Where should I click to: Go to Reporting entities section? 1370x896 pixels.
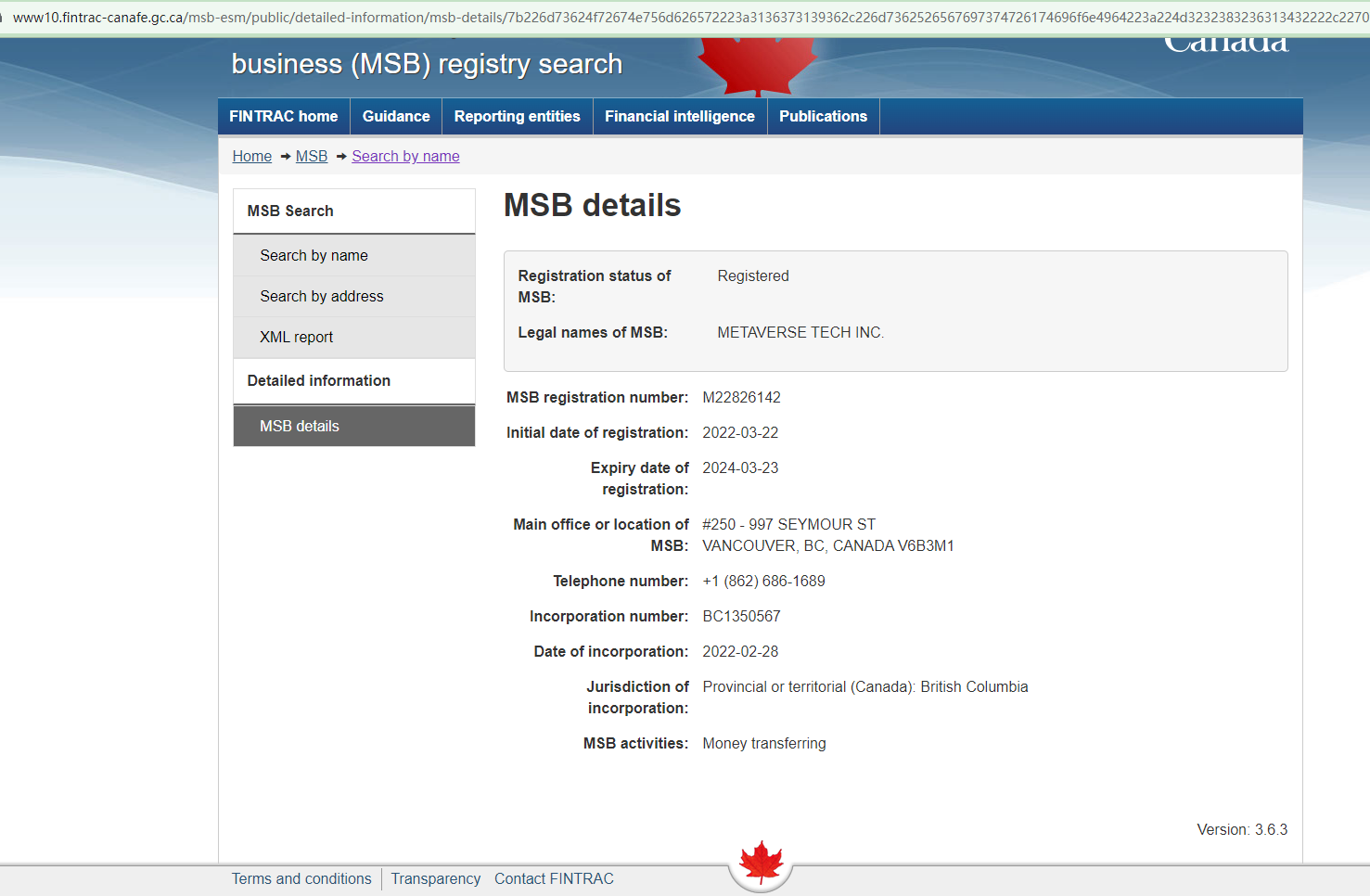pyautogui.click(x=518, y=117)
